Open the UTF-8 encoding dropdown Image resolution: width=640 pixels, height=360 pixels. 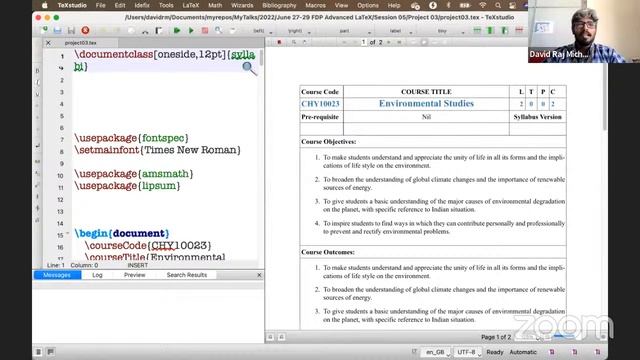(468, 352)
